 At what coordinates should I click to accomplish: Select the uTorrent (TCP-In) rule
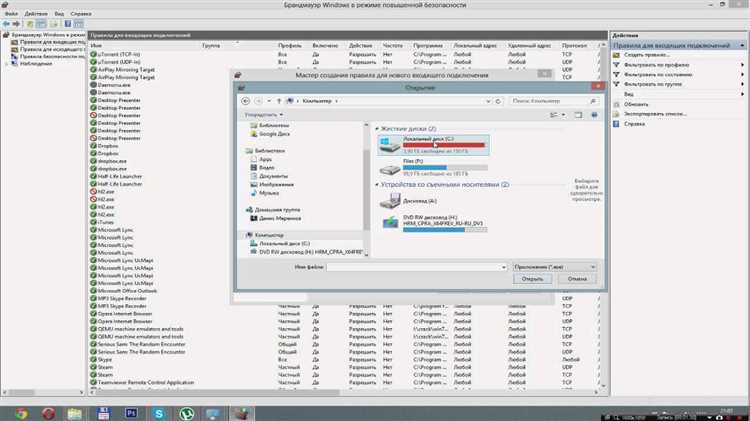click(119, 55)
